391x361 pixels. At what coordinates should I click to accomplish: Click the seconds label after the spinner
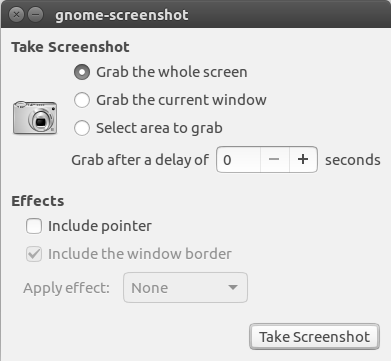(353, 160)
